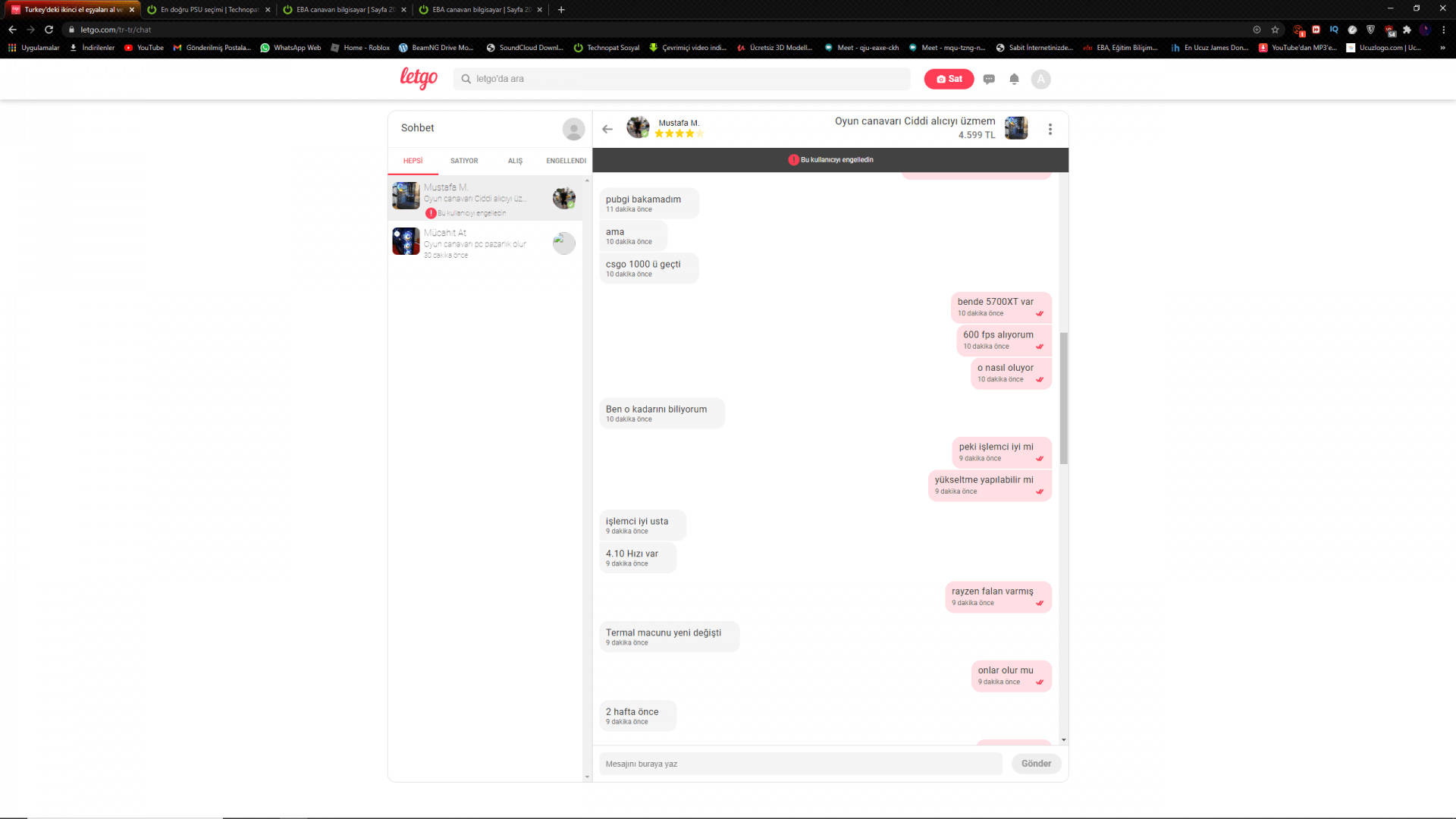Image resolution: width=1456 pixels, height=819 pixels.
Task: Click the letgo logo
Action: (419, 78)
